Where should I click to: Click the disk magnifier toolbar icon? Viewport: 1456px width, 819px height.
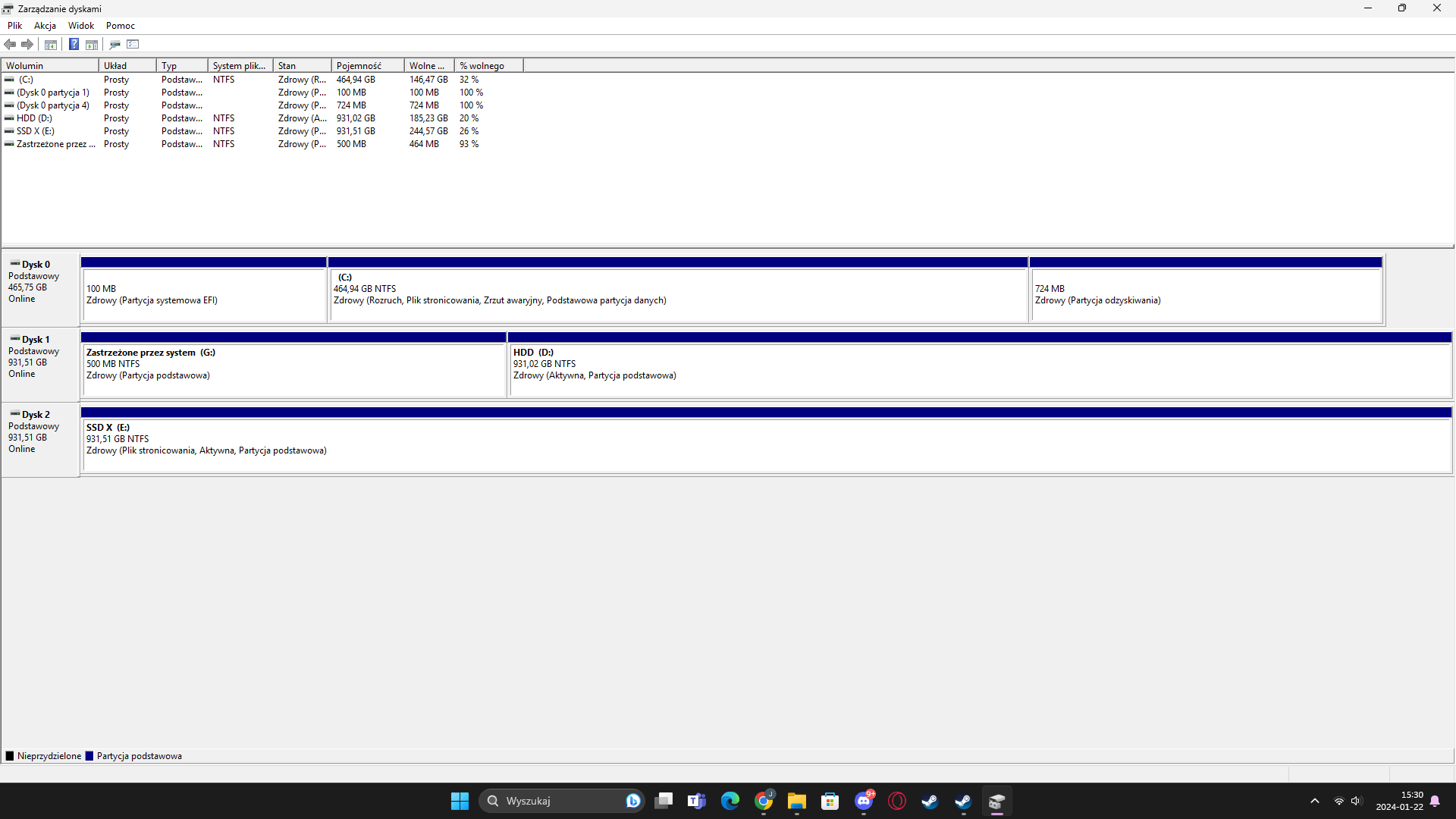click(115, 44)
